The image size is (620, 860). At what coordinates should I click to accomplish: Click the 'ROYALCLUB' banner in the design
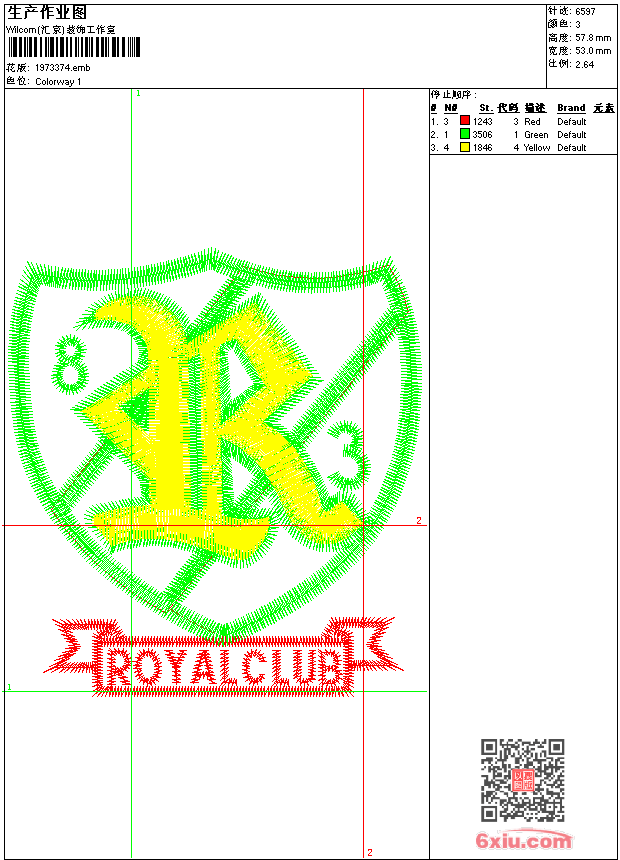224,658
